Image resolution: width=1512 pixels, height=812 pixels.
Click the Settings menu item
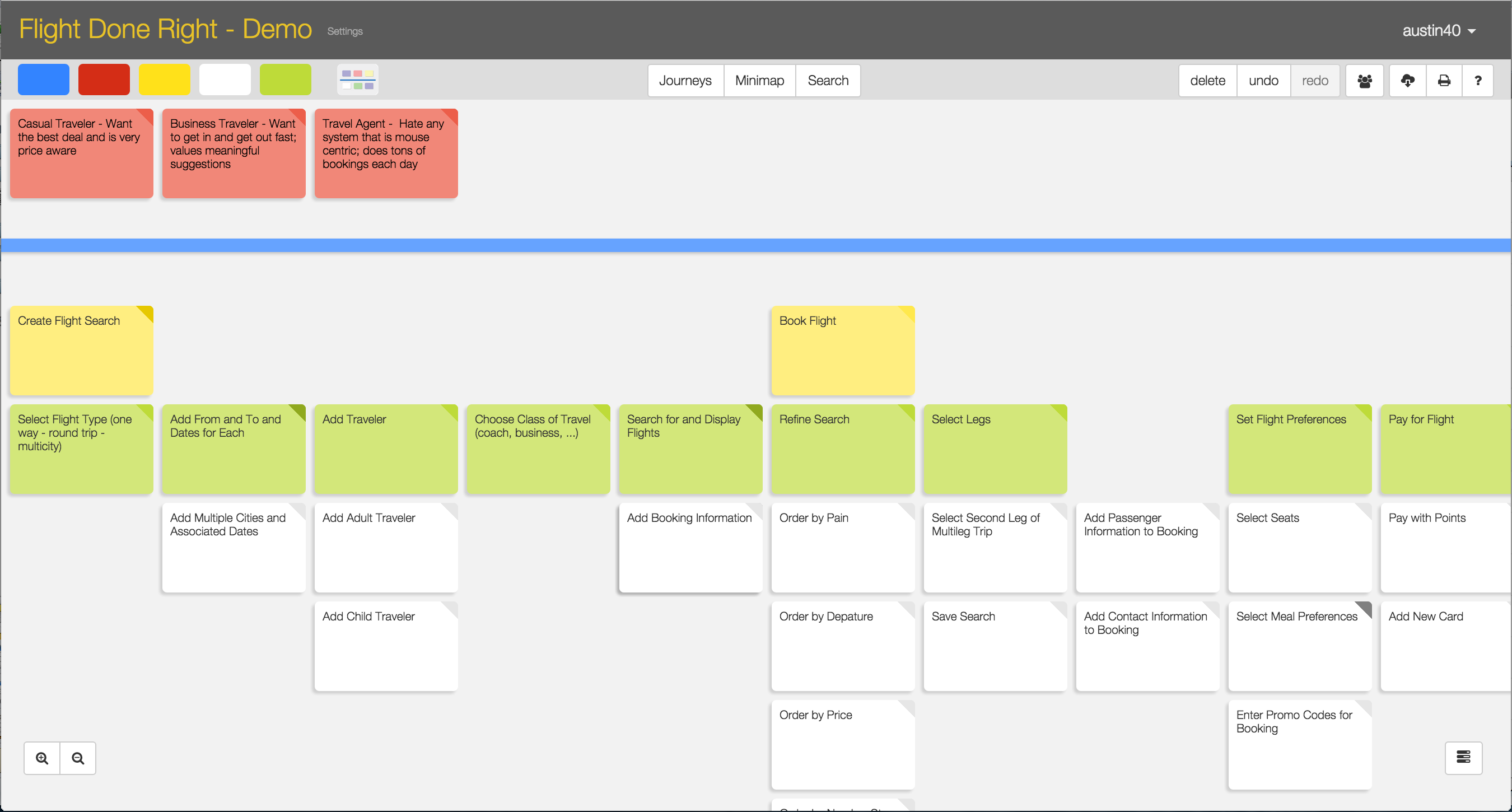tap(345, 31)
